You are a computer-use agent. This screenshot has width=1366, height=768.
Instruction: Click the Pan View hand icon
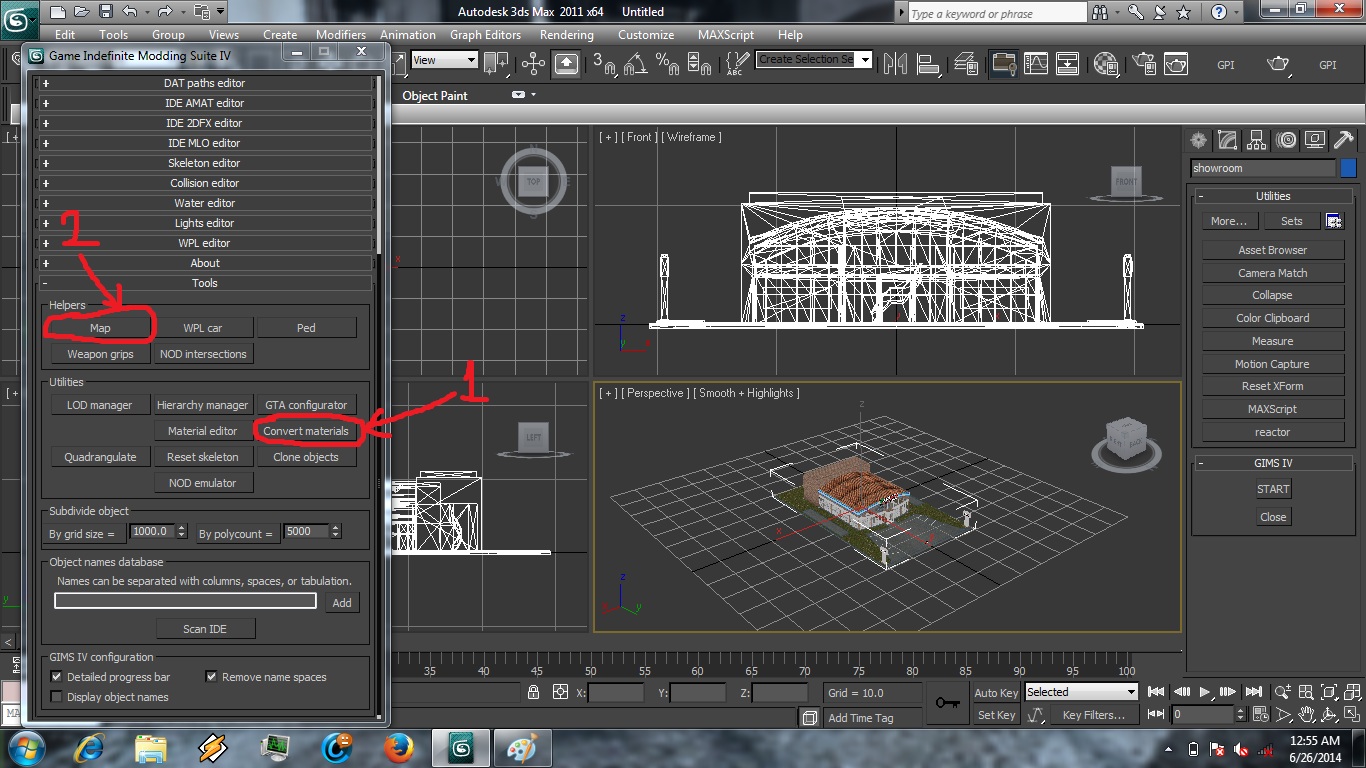[1306, 715]
